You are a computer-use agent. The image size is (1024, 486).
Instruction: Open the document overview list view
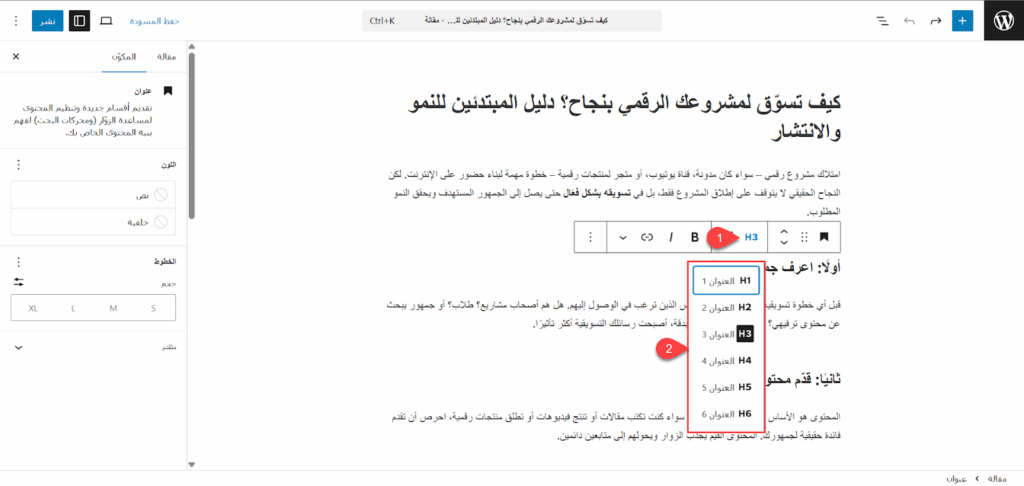(x=882, y=21)
